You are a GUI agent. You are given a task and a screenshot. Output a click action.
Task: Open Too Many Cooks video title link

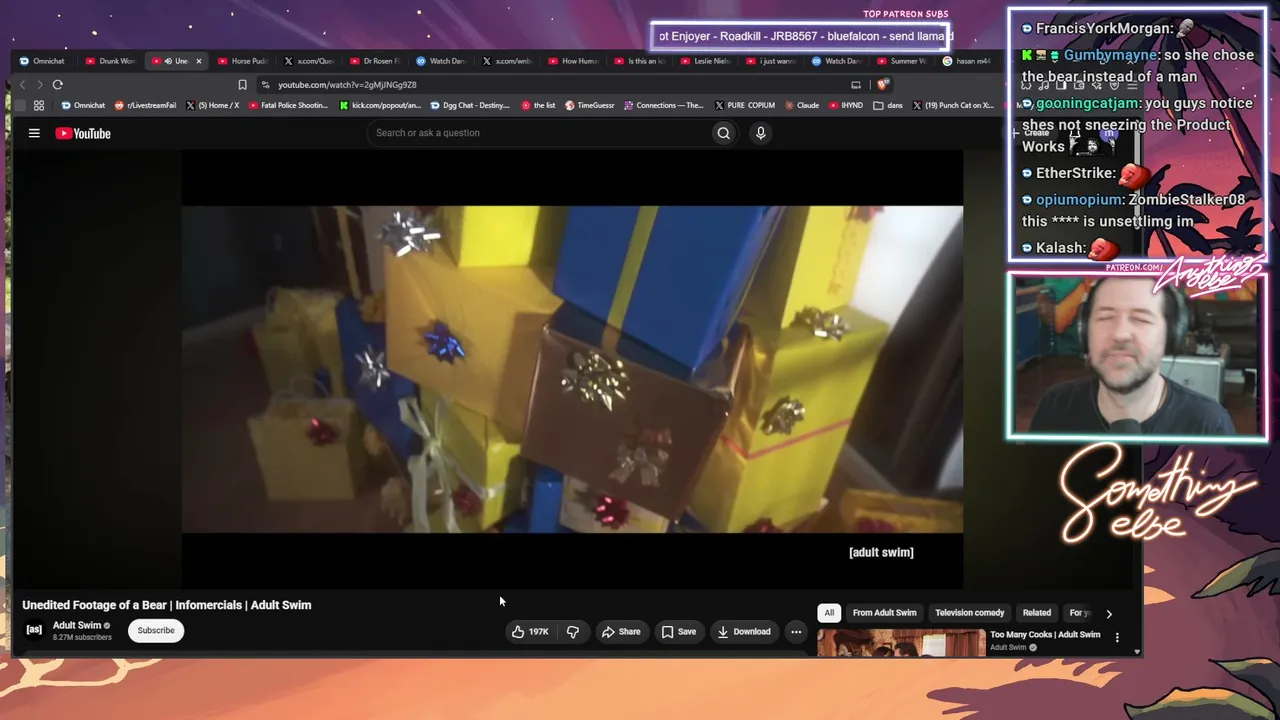[x=1045, y=635]
